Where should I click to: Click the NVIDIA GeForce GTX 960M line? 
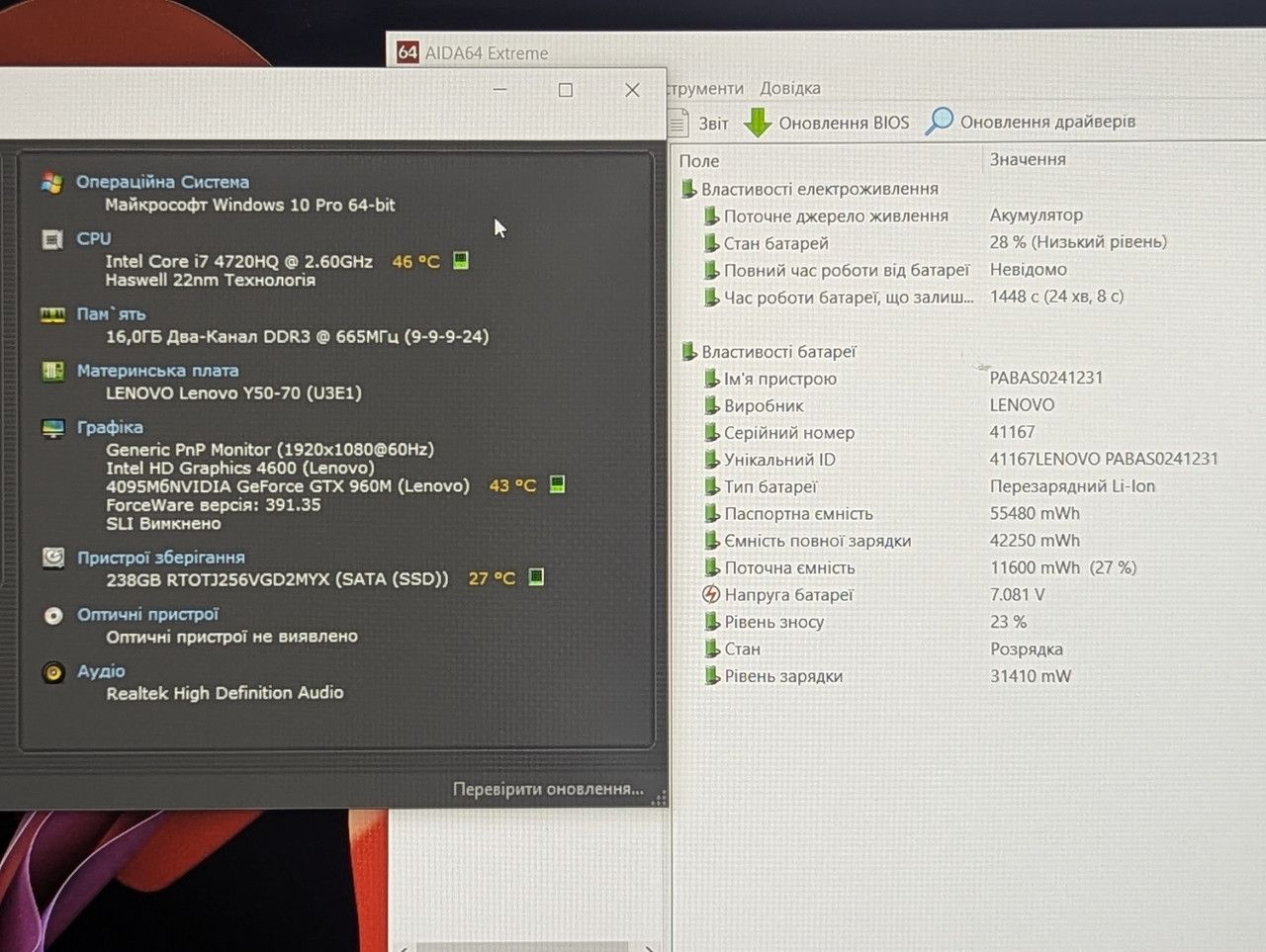(x=288, y=485)
